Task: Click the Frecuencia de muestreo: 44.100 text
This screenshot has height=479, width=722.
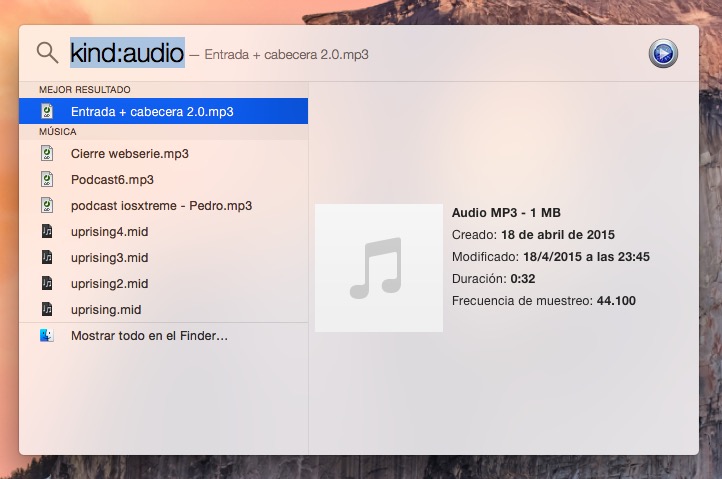Action: (544, 301)
